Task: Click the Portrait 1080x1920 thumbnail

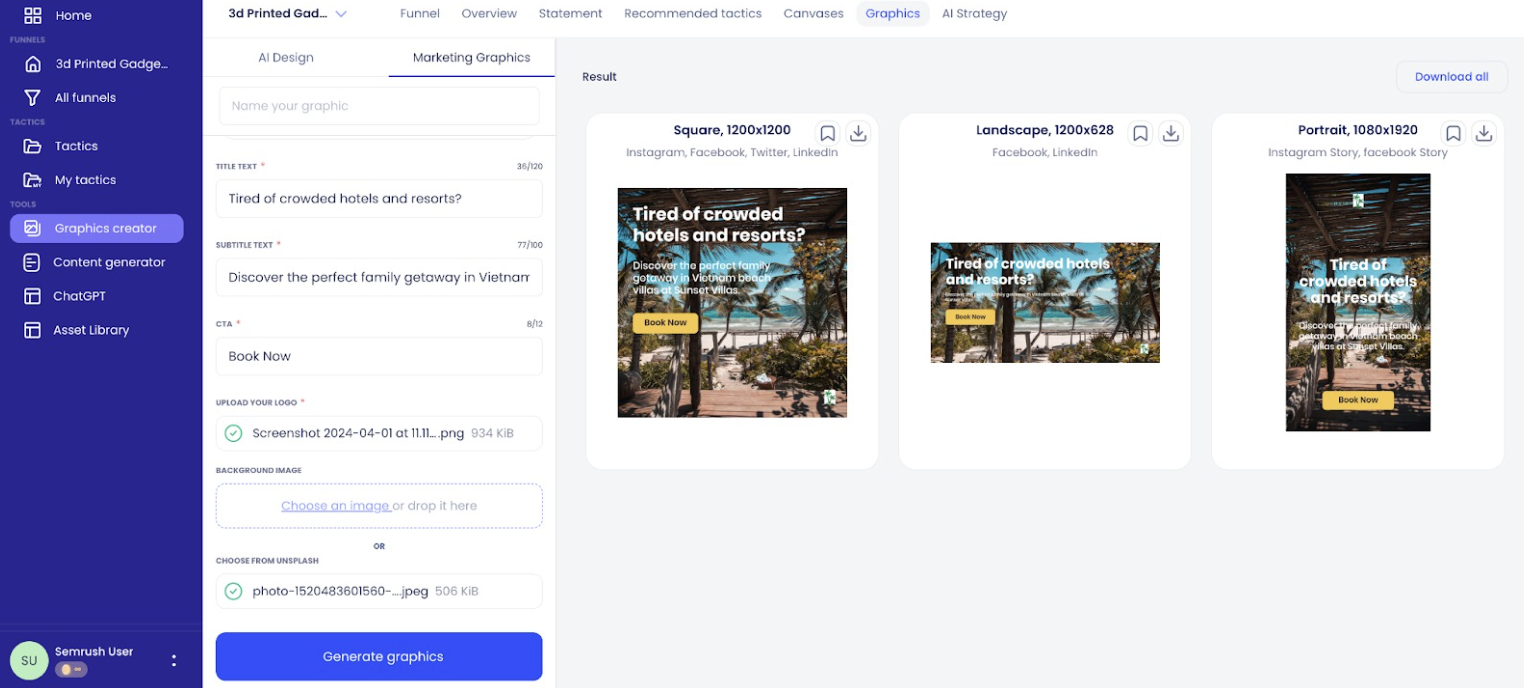Action: [x=1357, y=302]
